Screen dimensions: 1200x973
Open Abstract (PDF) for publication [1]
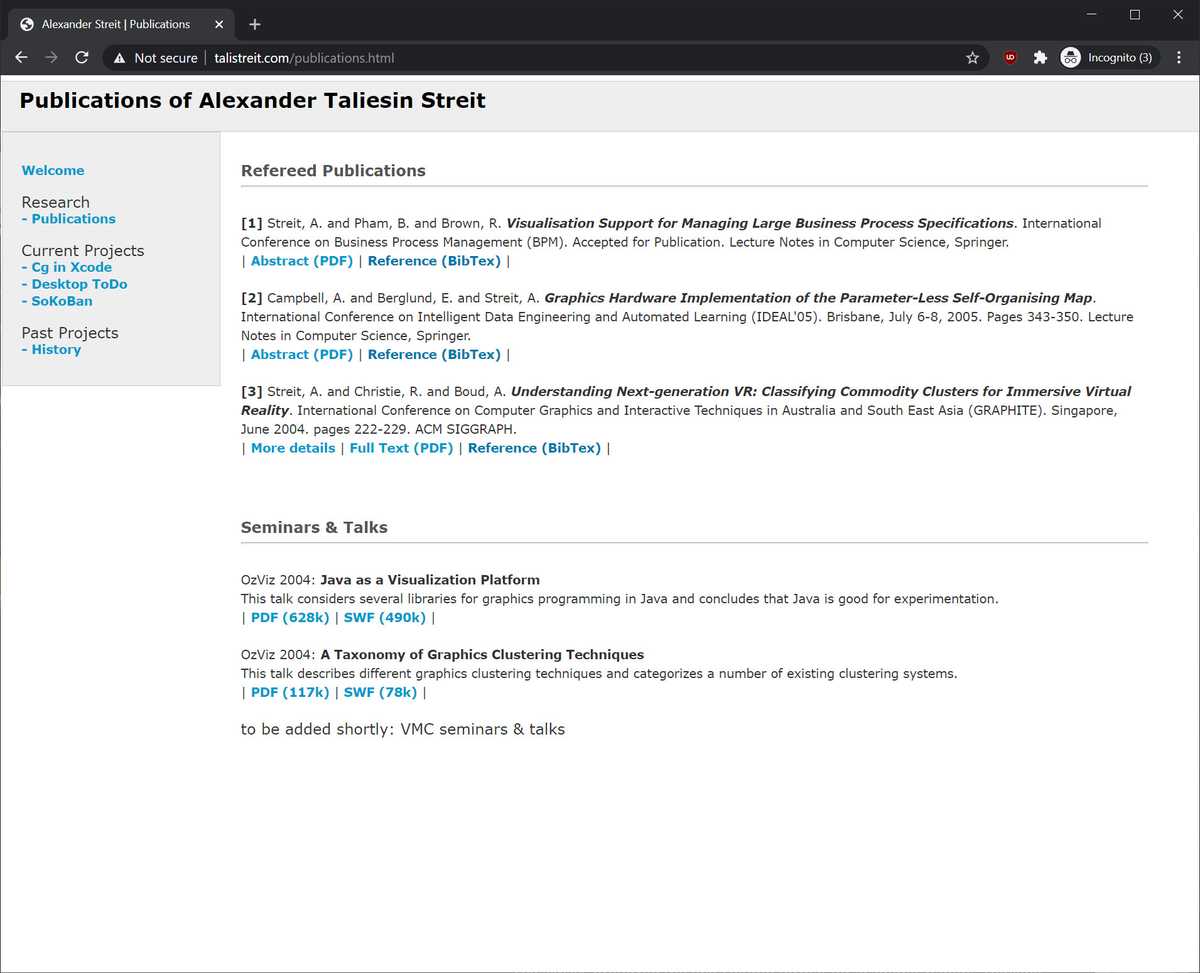302,261
